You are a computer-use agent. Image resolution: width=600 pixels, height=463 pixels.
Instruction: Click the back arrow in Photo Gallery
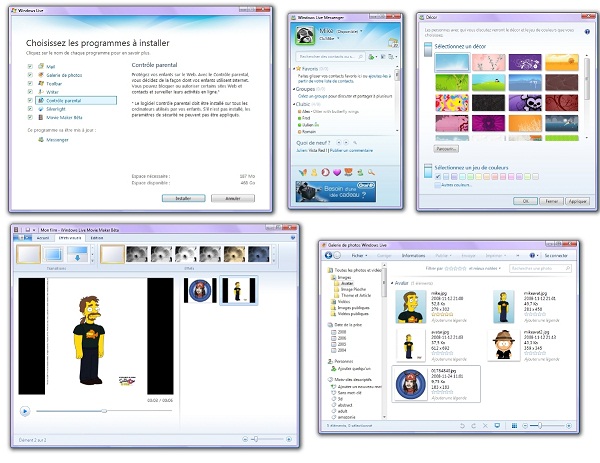pyautogui.click(x=328, y=255)
